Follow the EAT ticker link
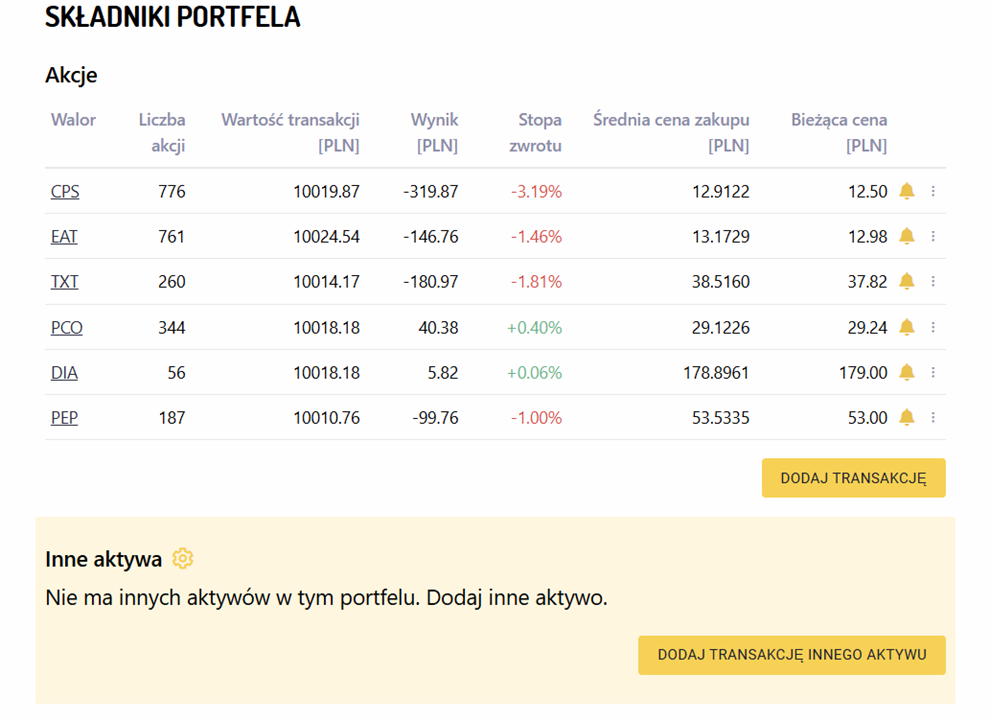 coord(64,237)
